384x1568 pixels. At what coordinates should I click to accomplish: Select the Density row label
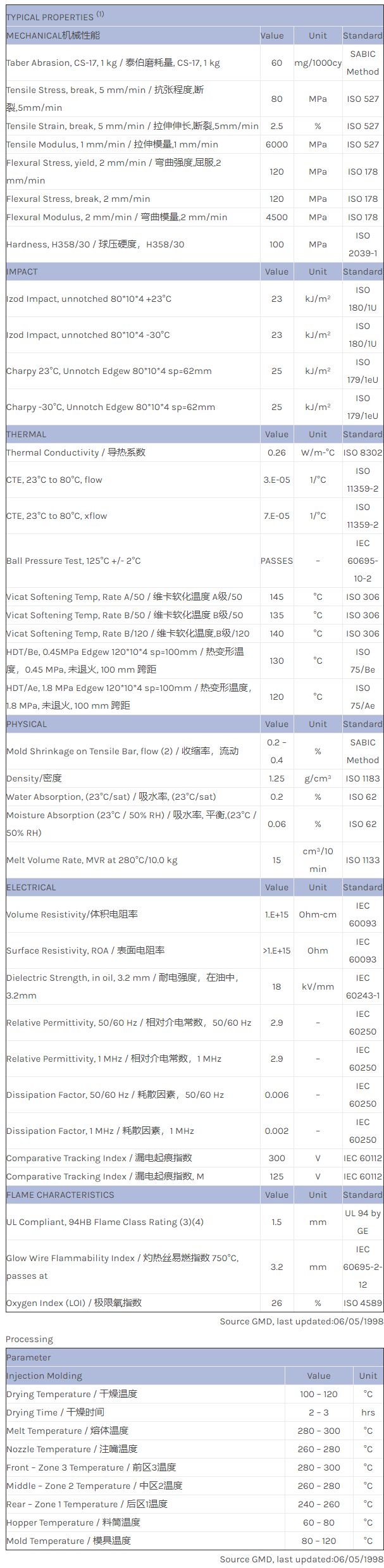(x=34, y=778)
